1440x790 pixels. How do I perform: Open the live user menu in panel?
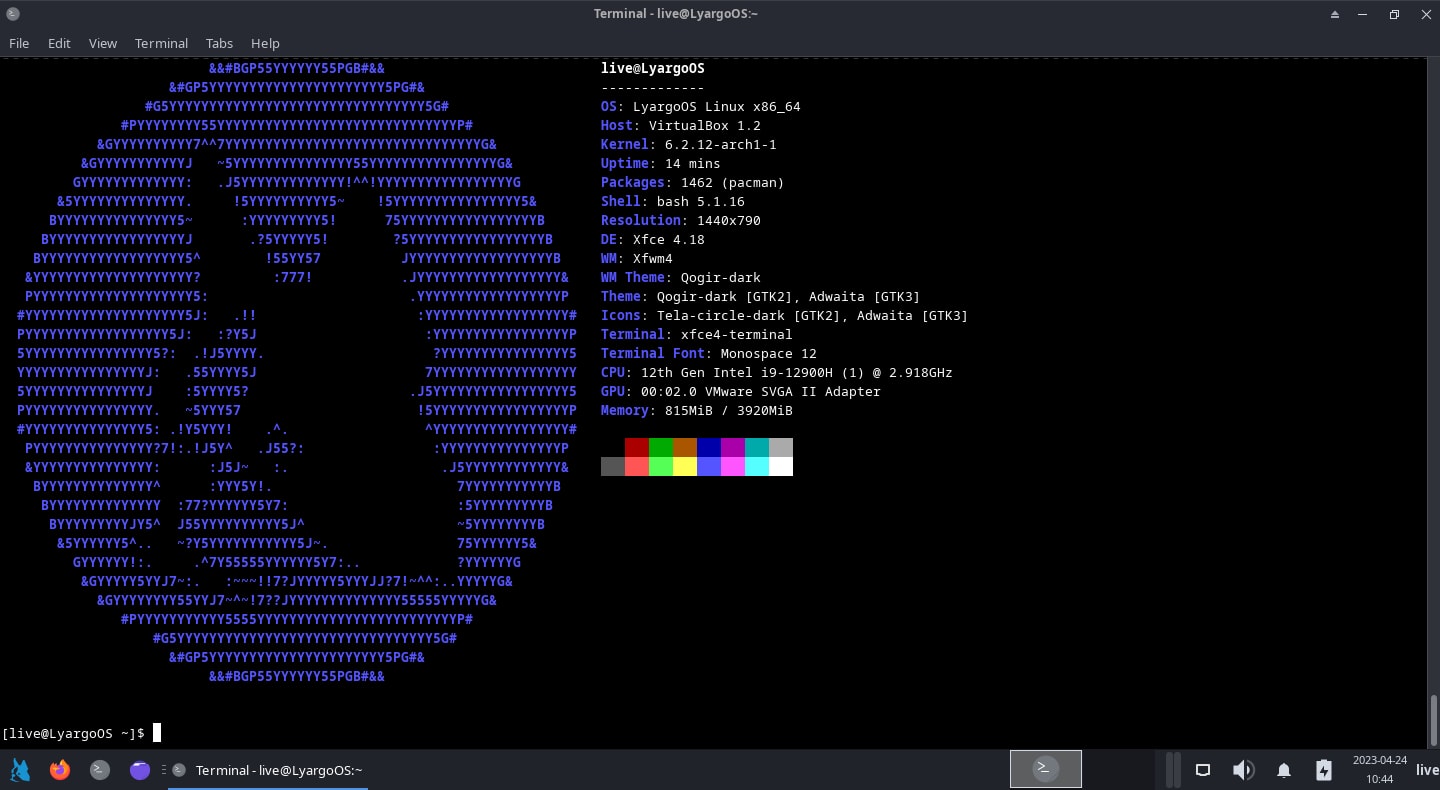(1427, 770)
